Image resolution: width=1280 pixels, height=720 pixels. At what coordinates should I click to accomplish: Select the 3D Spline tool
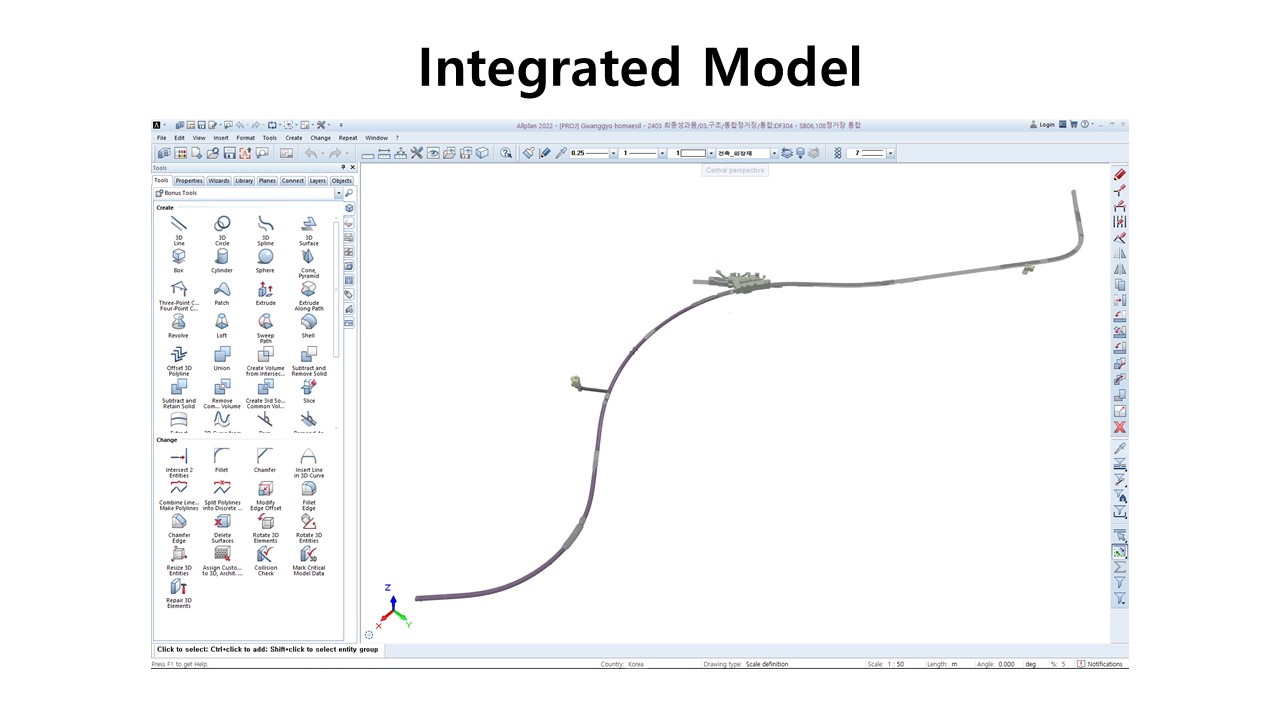pos(265,224)
